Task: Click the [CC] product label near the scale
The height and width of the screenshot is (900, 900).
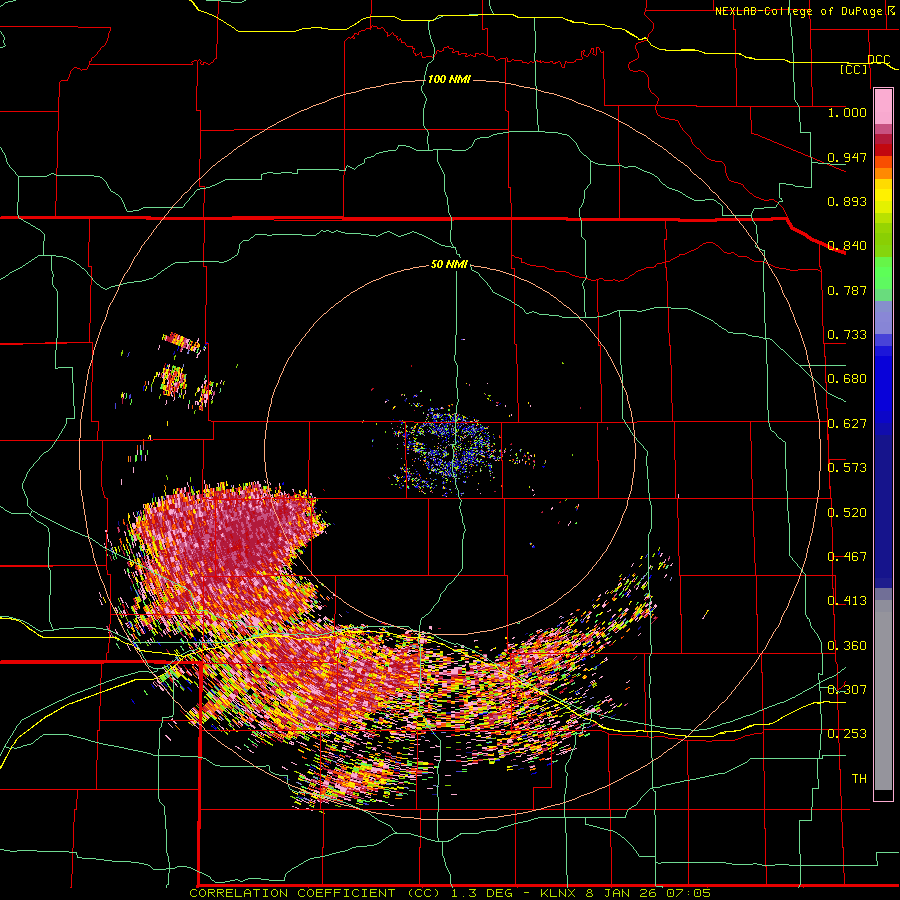Action: pyautogui.click(x=853, y=69)
